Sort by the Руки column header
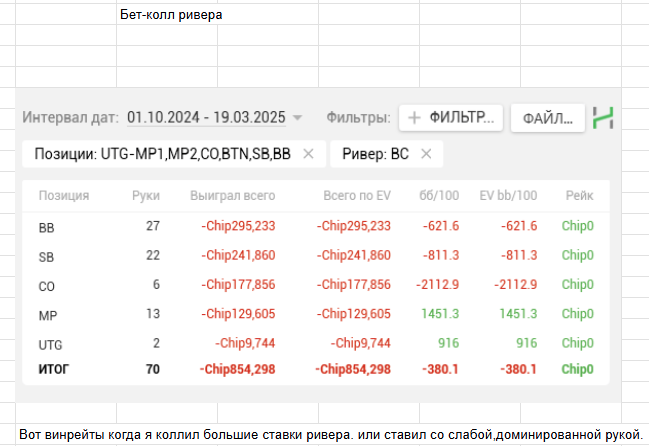 point(146,195)
